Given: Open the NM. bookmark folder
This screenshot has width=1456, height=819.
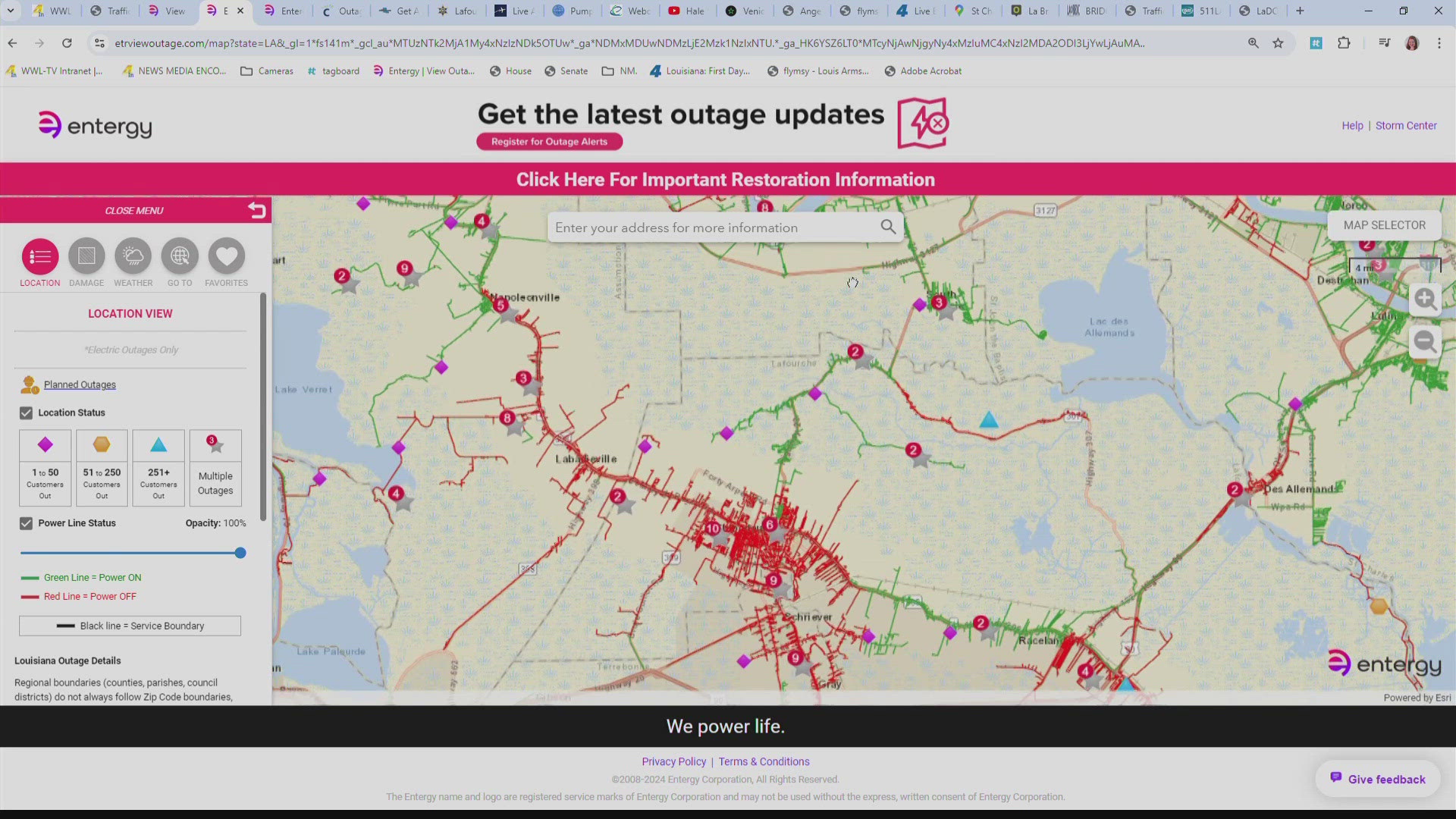Looking at the screenshot, I should [x=620, y=71].
